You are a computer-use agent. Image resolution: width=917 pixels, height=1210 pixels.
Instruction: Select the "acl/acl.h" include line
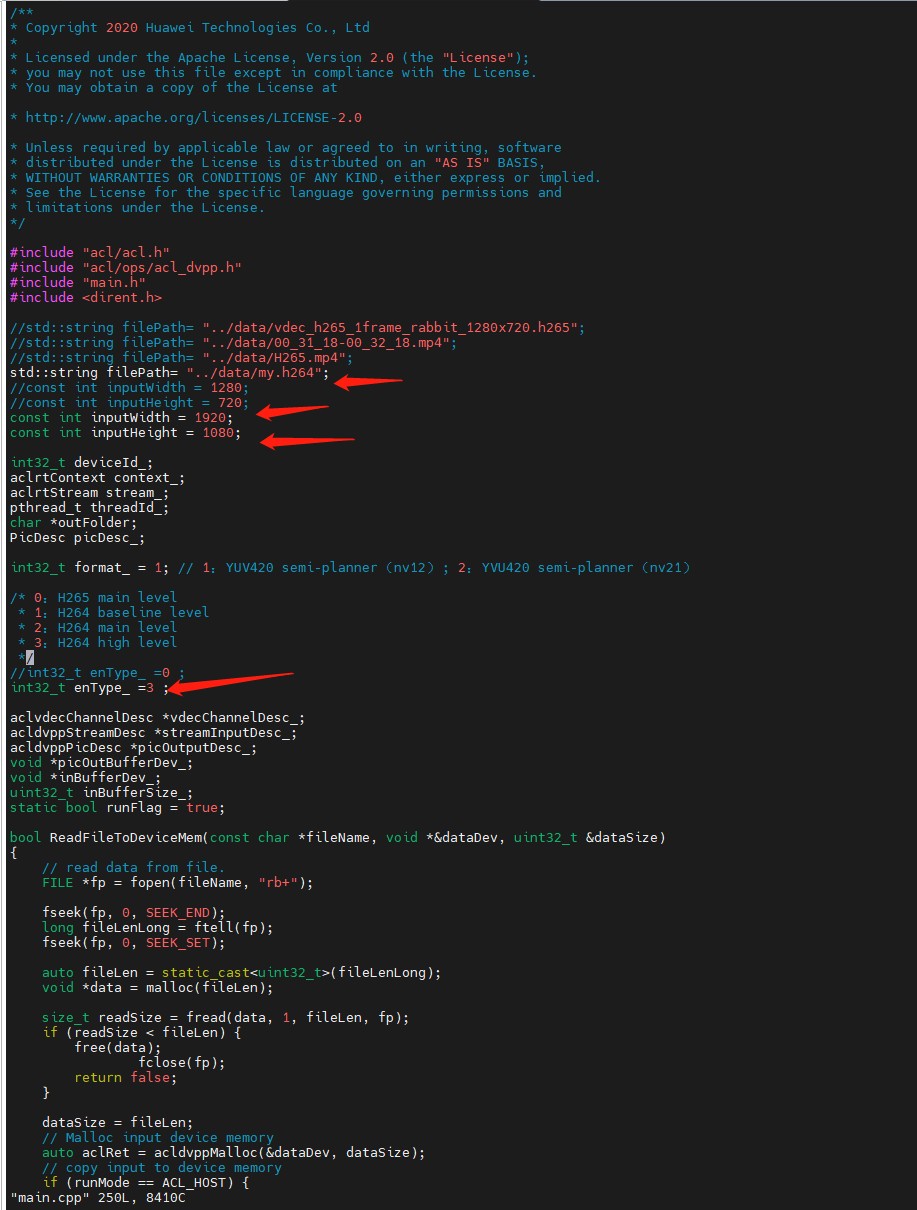tap(90, 253)
